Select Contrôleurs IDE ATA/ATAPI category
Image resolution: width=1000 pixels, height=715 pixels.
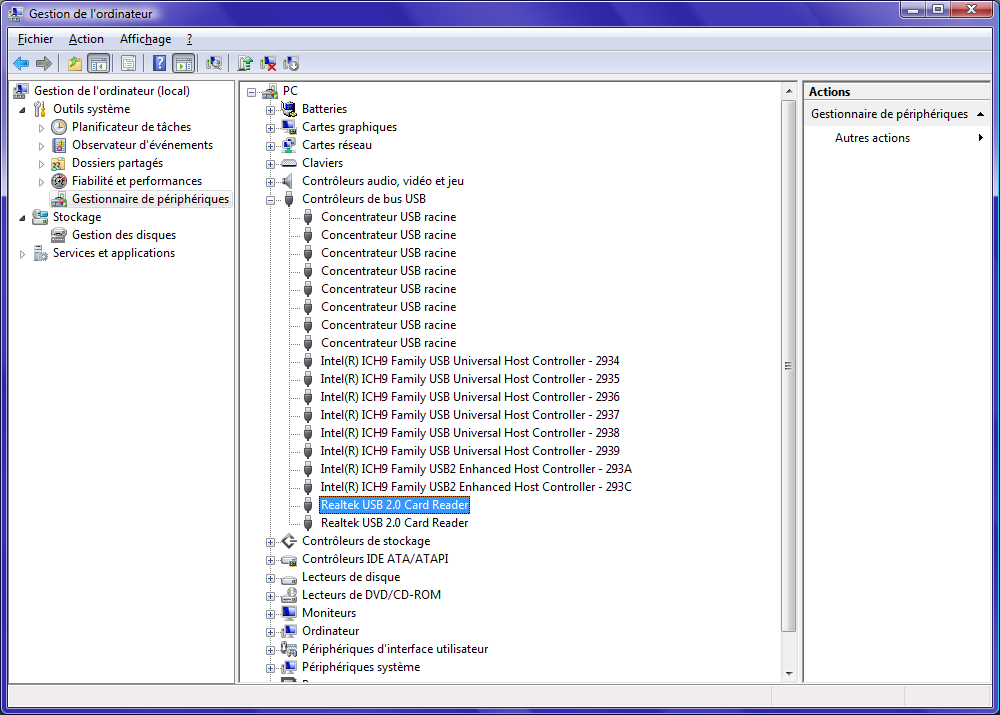click(x=375, y=559)
